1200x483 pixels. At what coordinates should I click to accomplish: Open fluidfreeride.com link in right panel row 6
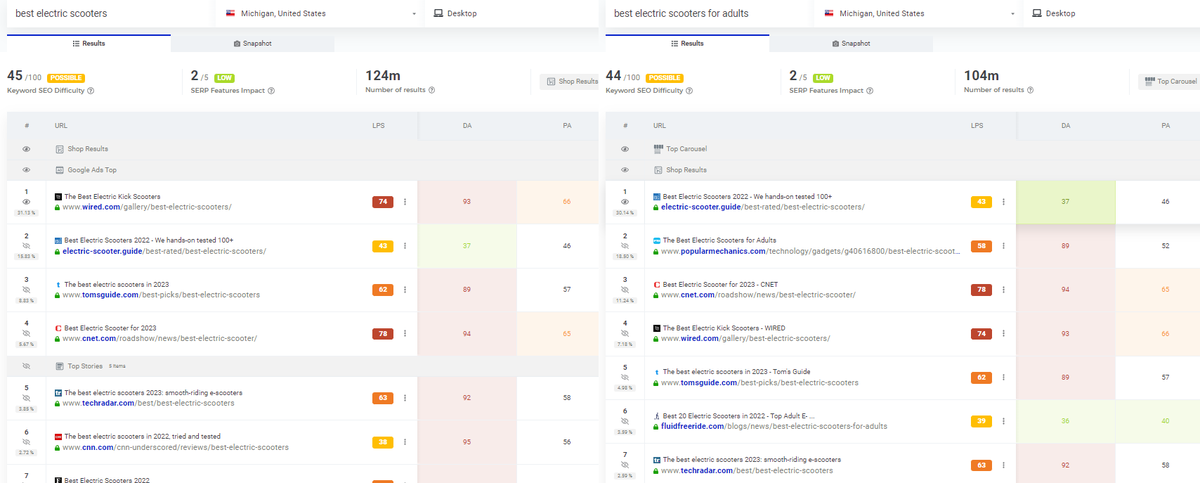coord(773,427)
